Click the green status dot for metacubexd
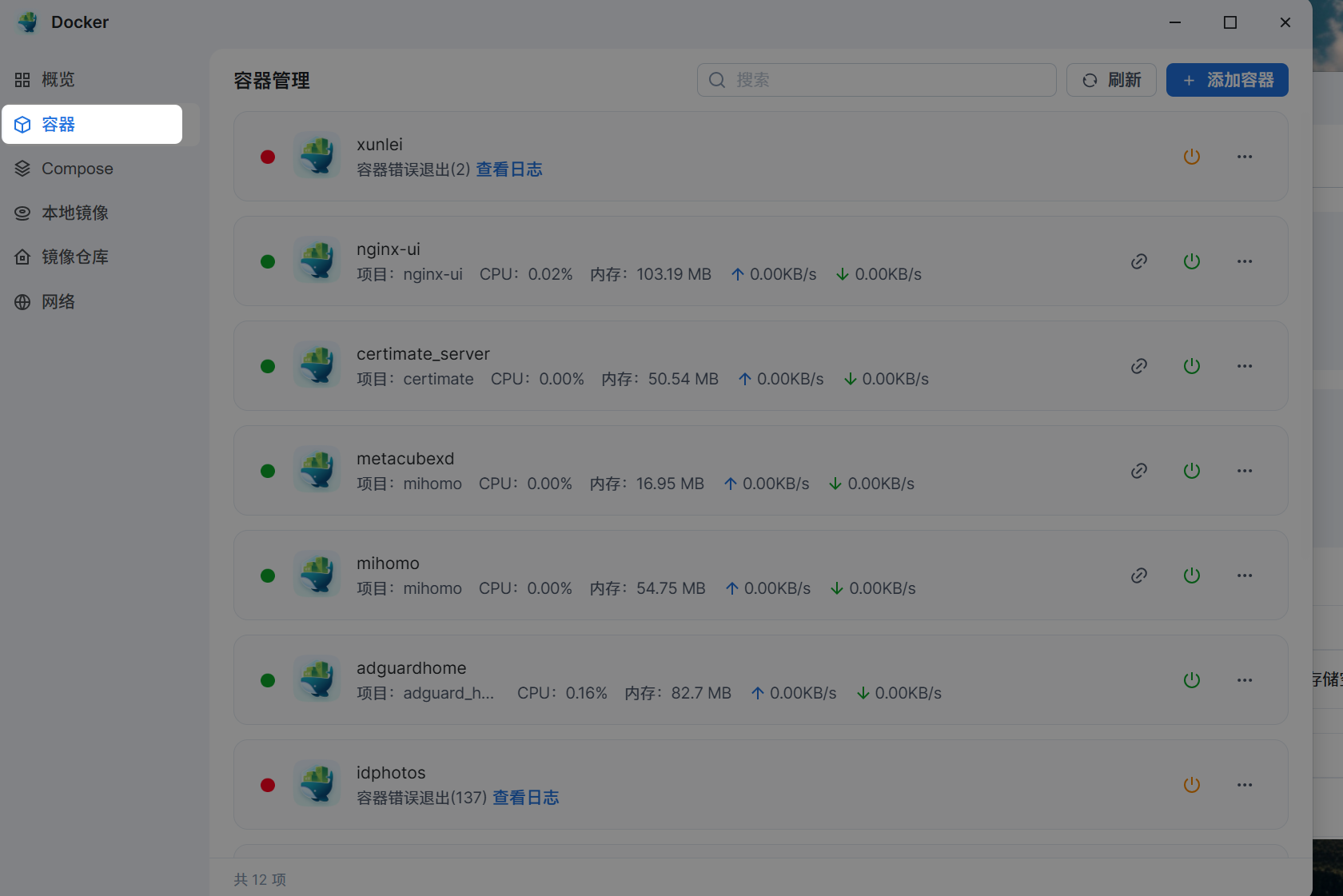 coord(268,471)
